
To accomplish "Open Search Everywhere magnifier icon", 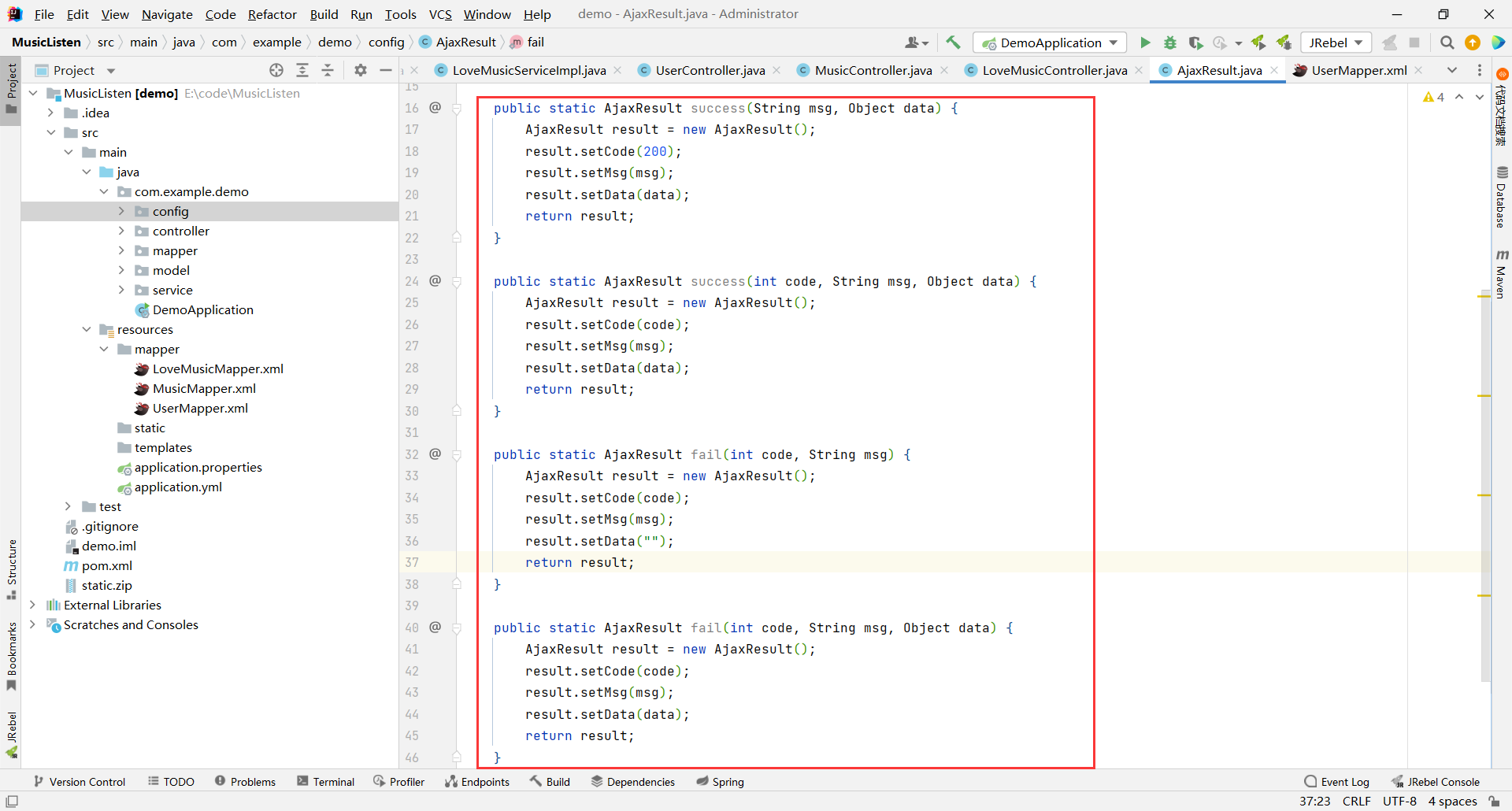I will tap(1447, 43).
